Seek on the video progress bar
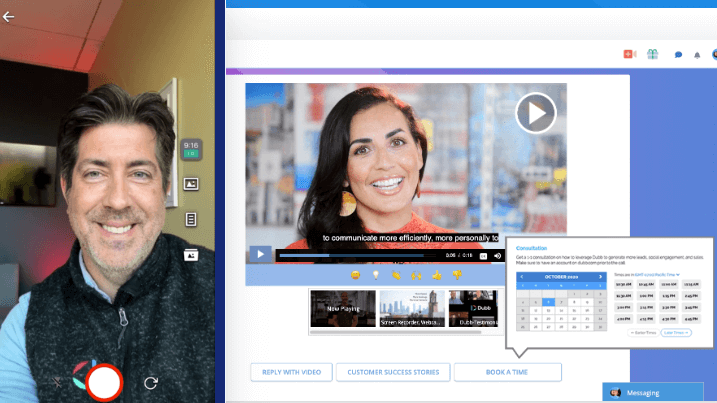The image size is (717, 403). coord(358,256)
